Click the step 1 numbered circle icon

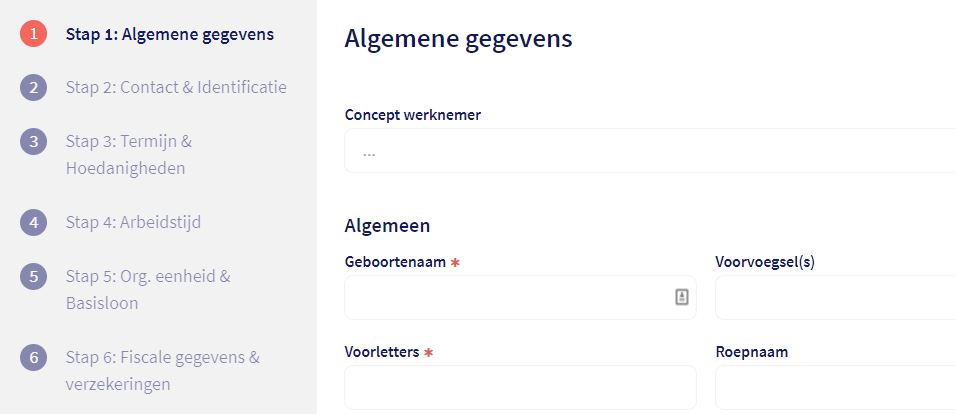[x=33, y=34]
